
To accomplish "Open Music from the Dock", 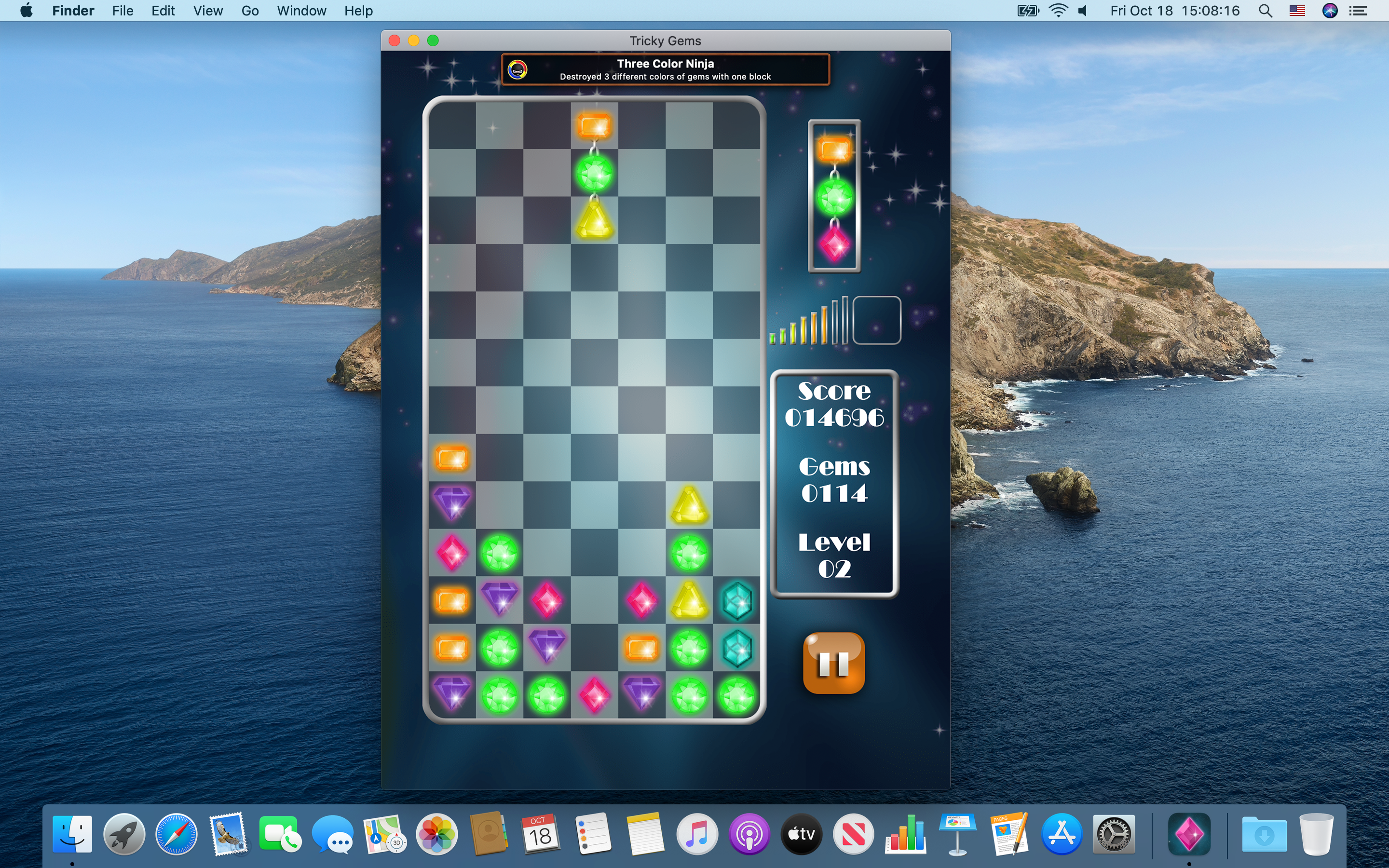I will [x=697, y=834].
